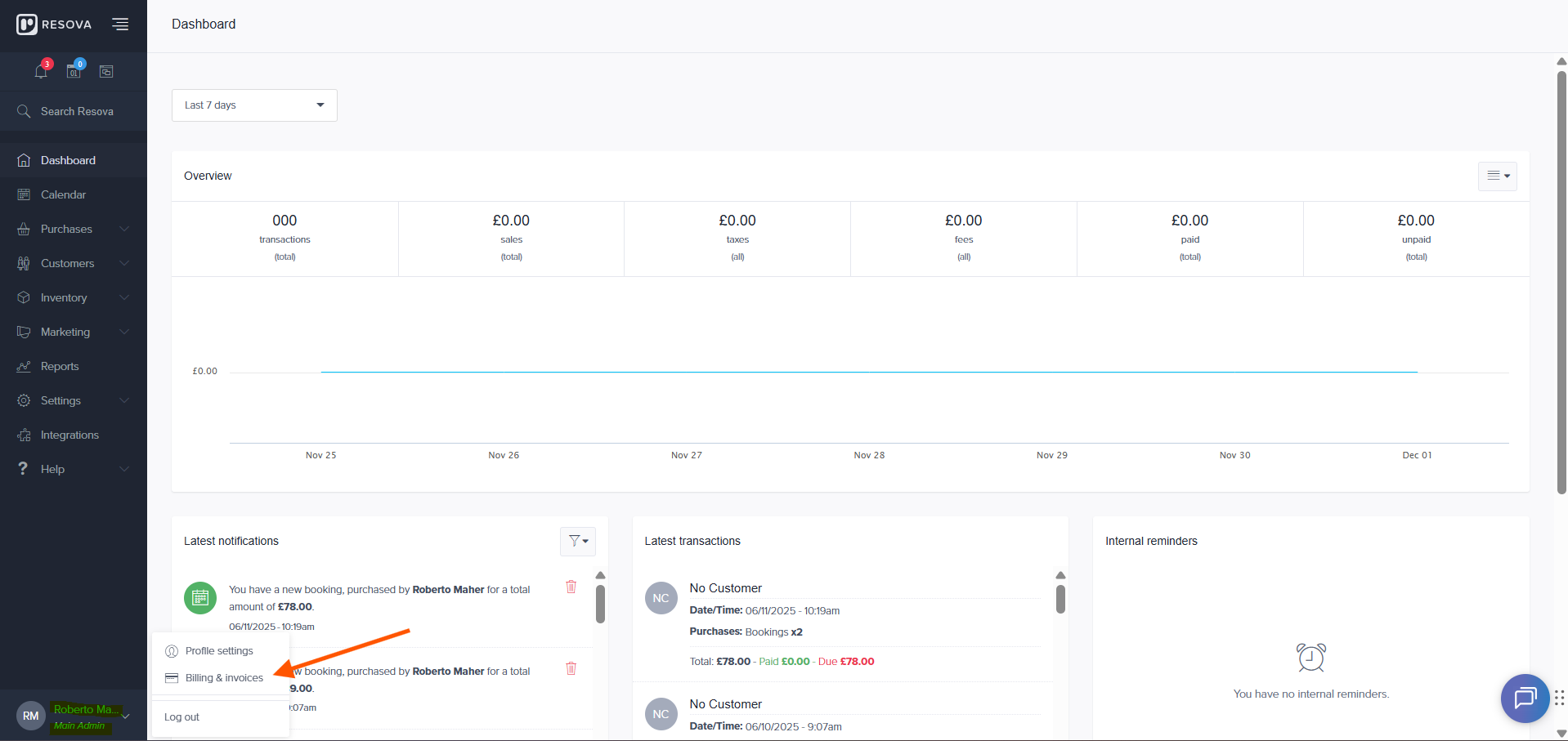Viewport: 1568px width, 741px height.
Task: Go to Reports in the sidebar
Action: coord(60,366)
